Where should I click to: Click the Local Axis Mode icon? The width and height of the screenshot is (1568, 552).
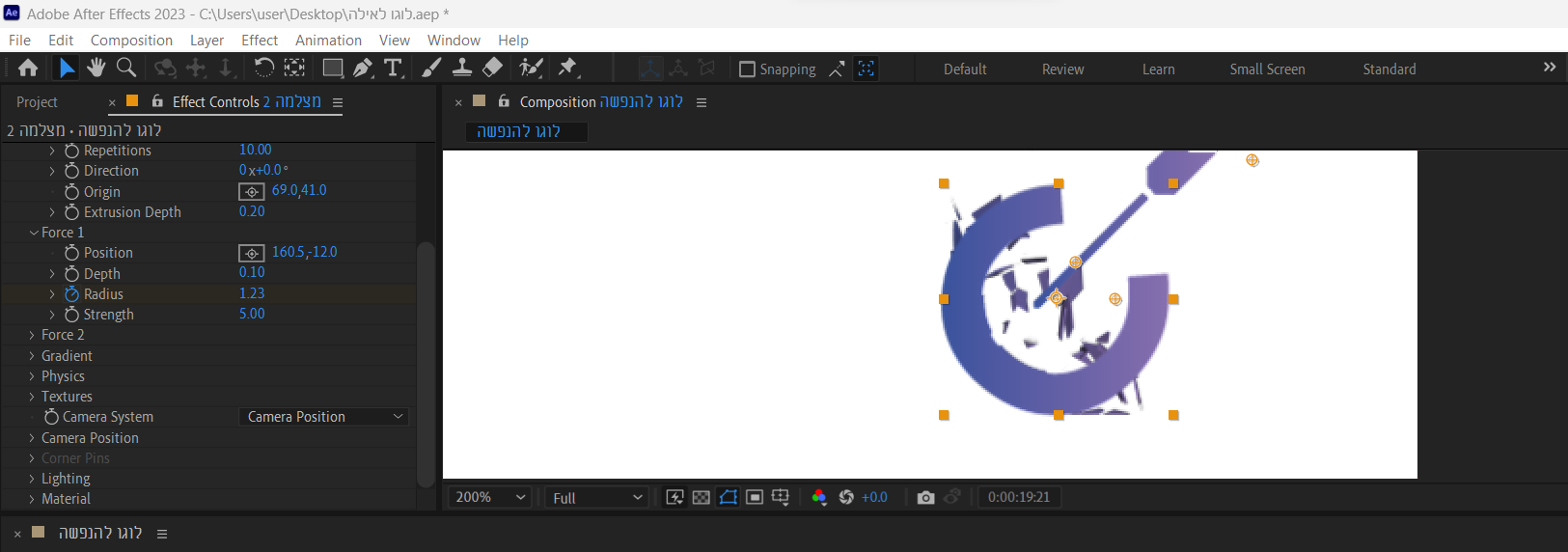(649, 68)
